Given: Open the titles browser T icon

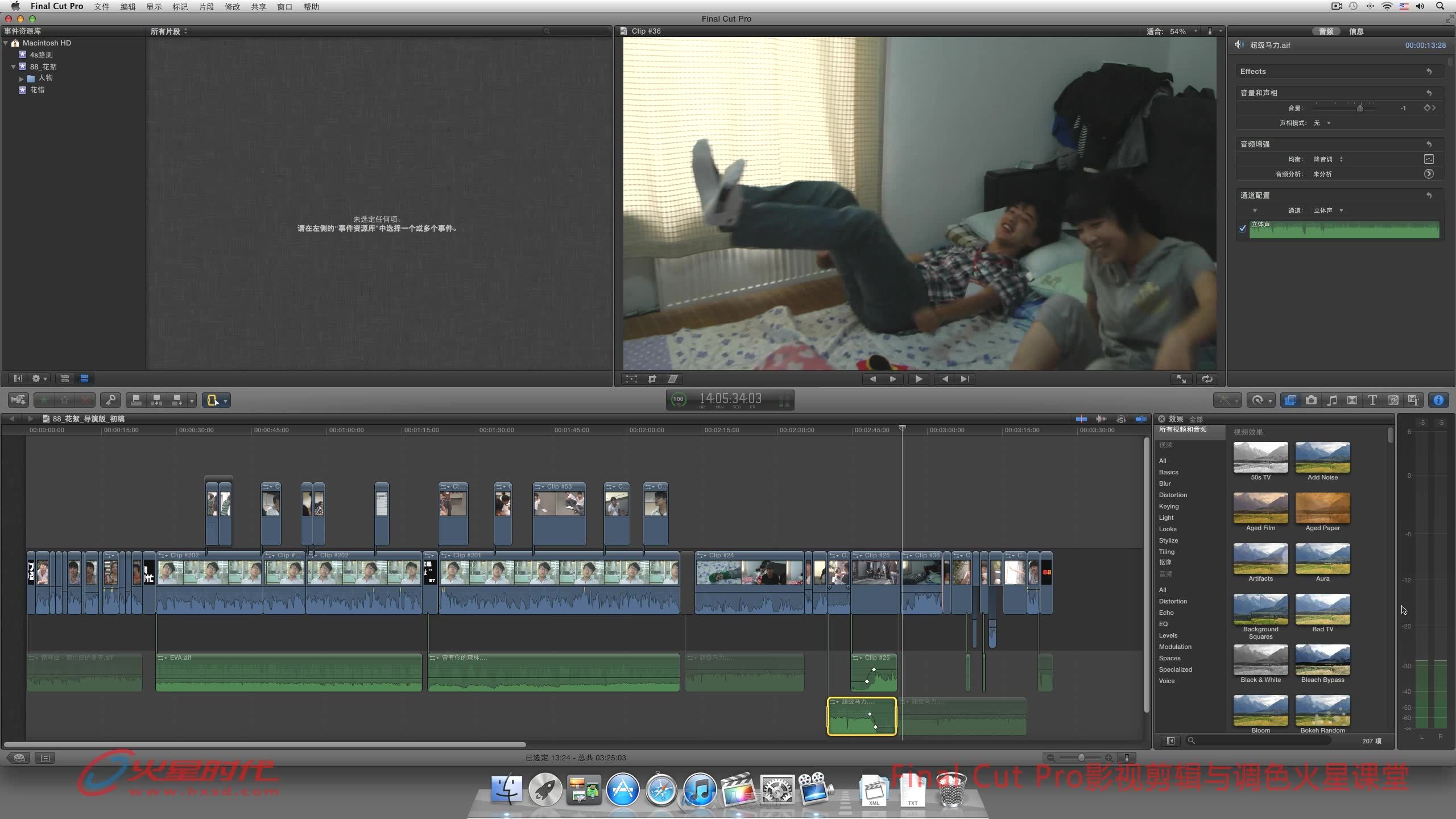Looking at the screenshot, I should (1372, 400).
